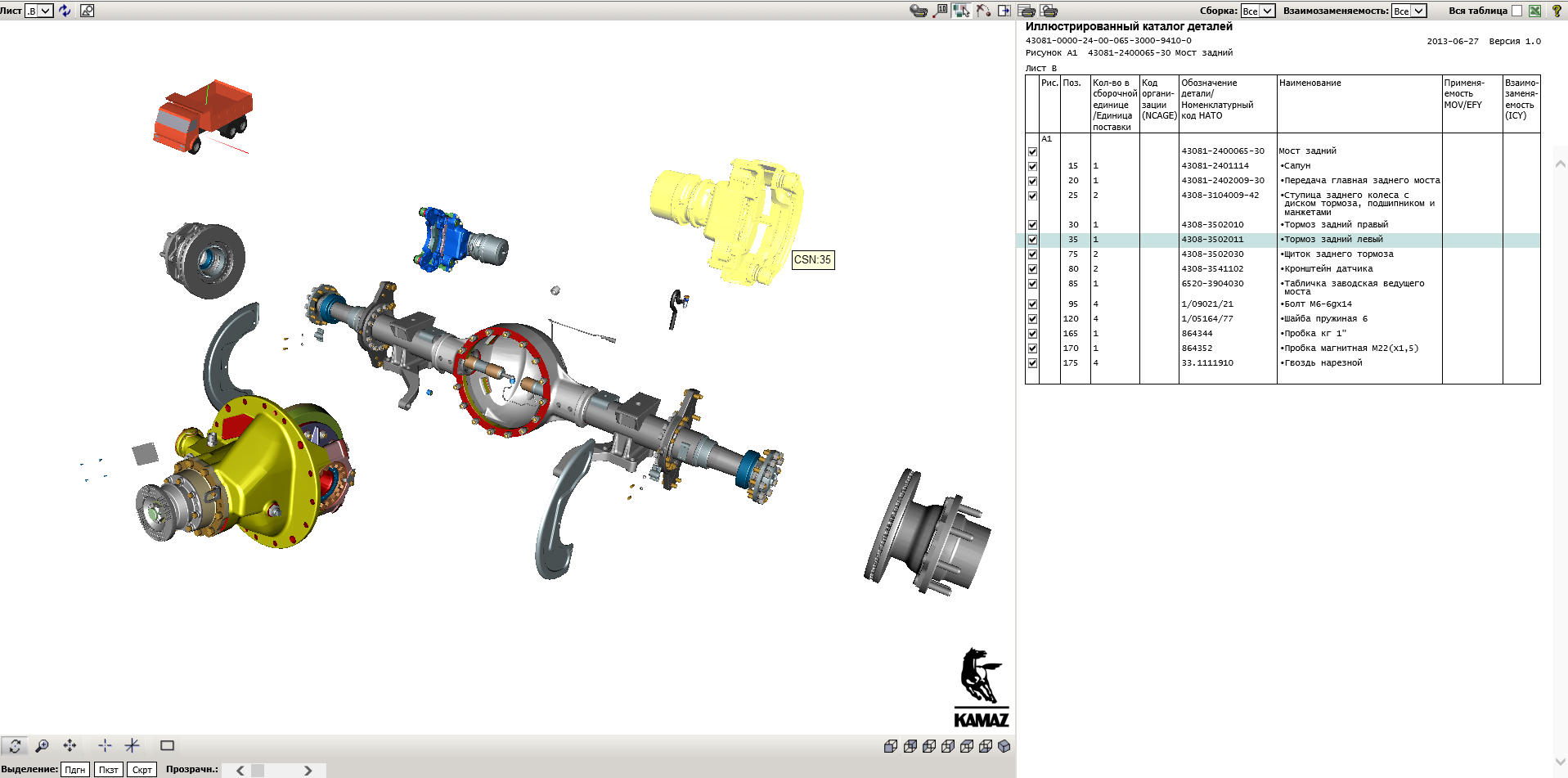This screenshot has width=1568, height=778.
Task: Select the rotate view tool
Action: (x=15, y=745)
